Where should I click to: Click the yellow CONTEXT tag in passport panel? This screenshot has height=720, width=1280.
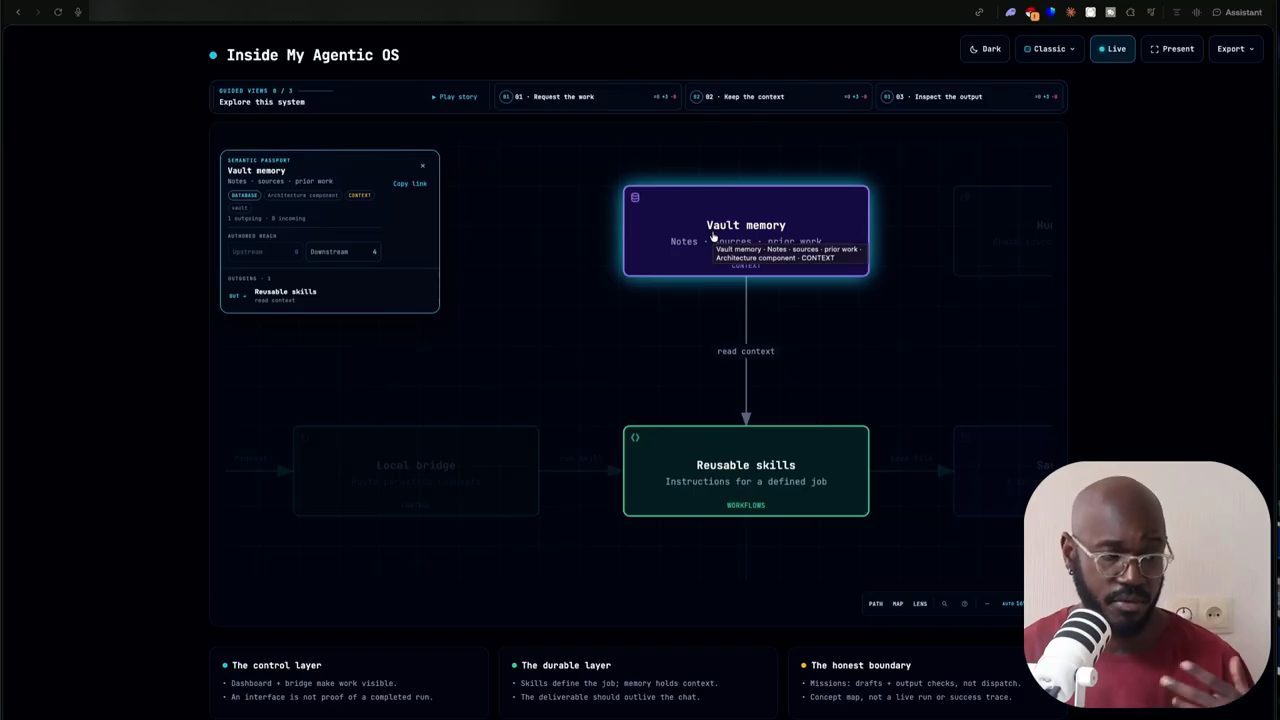tap(359, 195)
